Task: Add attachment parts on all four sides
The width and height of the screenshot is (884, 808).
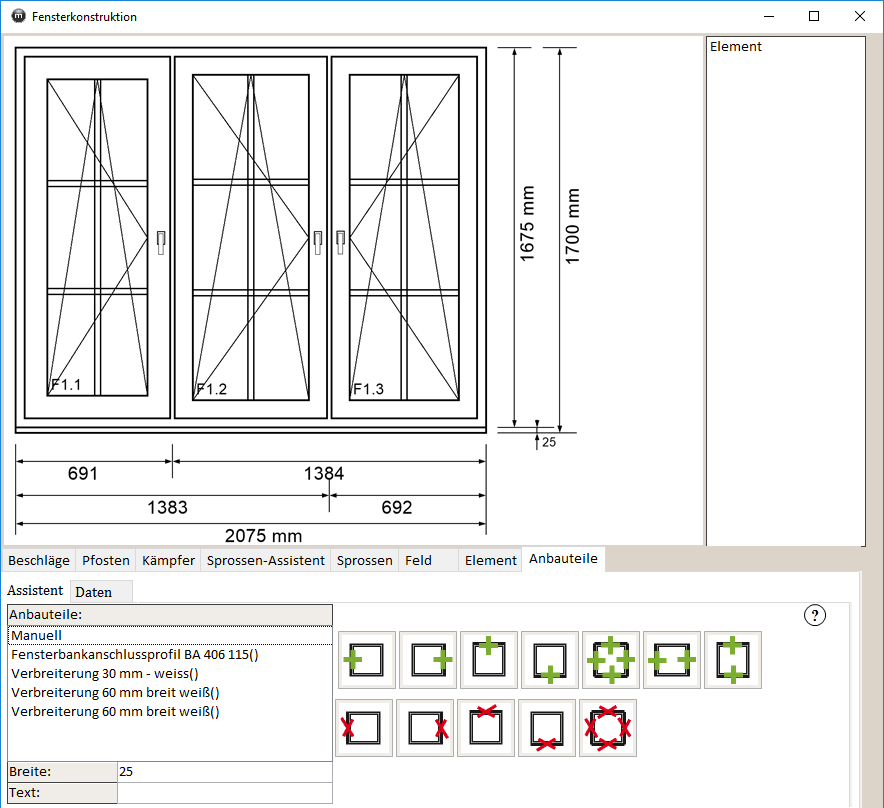Action: [x=611, y=660]
